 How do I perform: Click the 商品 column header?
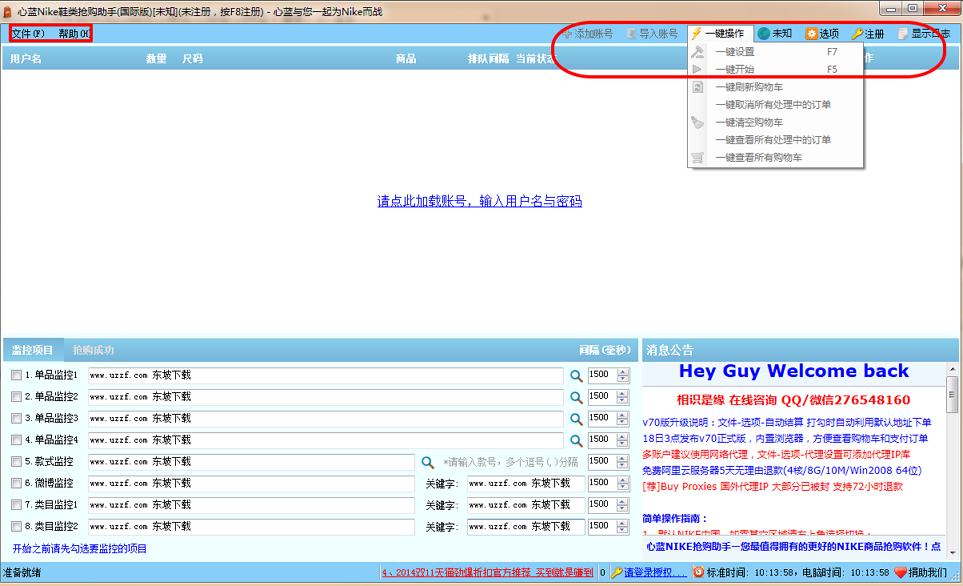pyautogui.click(x=406, y=59)
